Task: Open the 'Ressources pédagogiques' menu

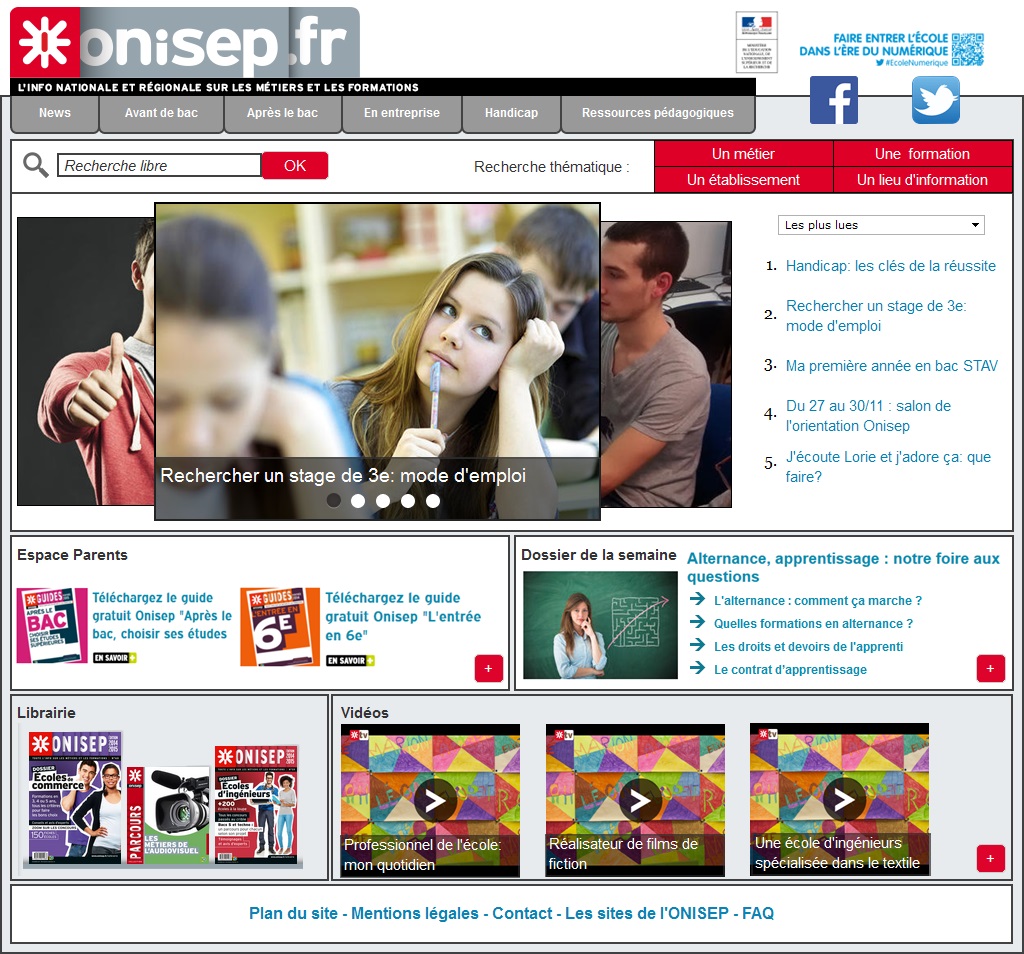Action: click(657, 113)
